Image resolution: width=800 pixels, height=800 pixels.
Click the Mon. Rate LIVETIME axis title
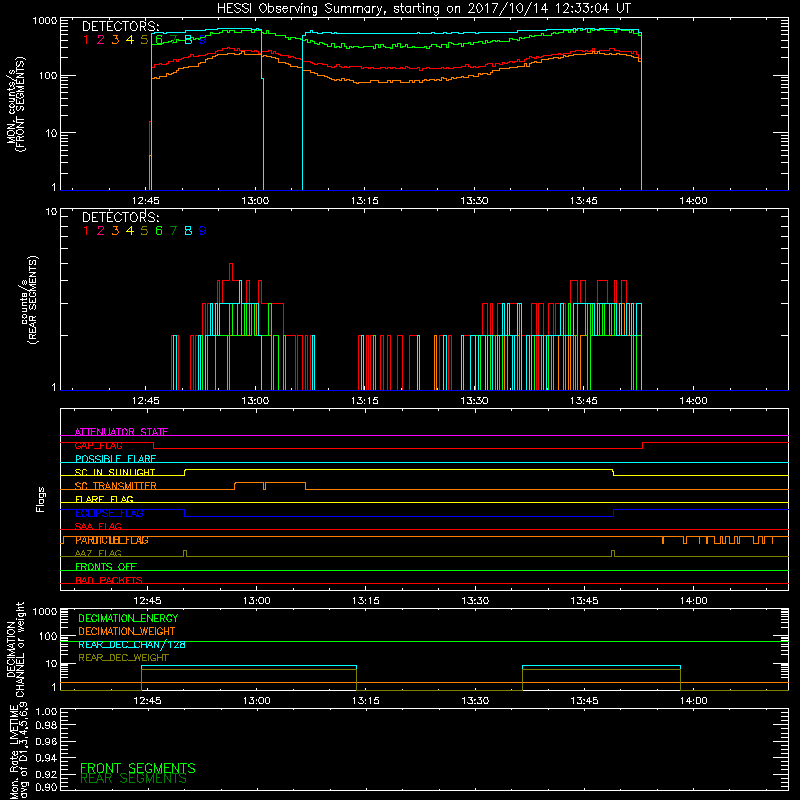pos(18,751)
